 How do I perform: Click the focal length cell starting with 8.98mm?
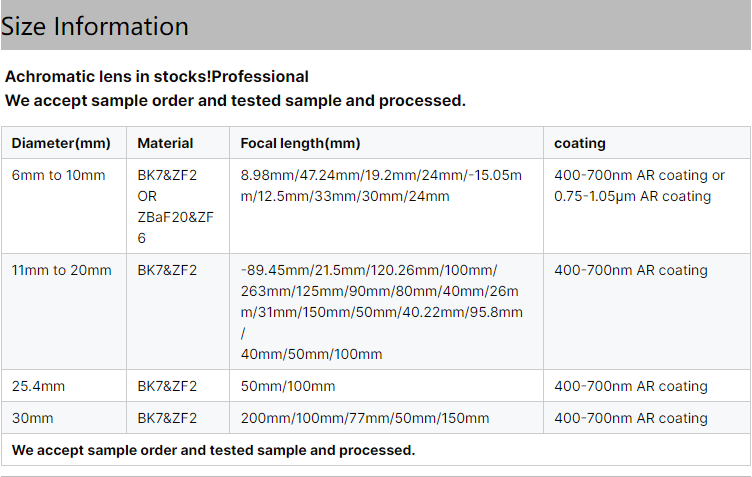pyautogui.click(x=381, y=186)
